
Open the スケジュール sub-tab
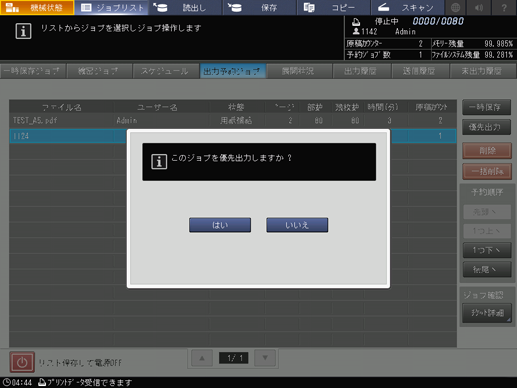165,71
